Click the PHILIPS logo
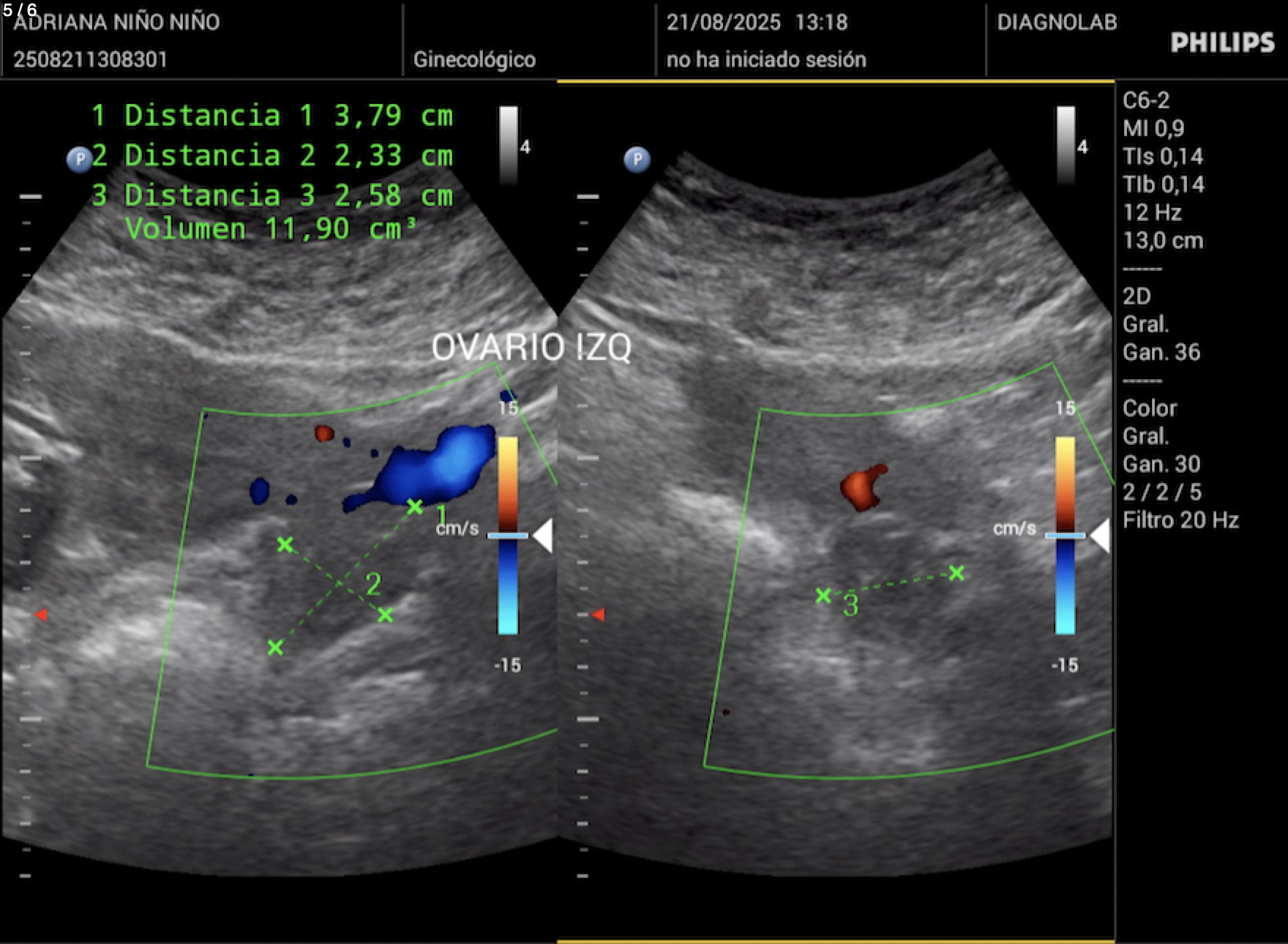 pos(1221,43)
